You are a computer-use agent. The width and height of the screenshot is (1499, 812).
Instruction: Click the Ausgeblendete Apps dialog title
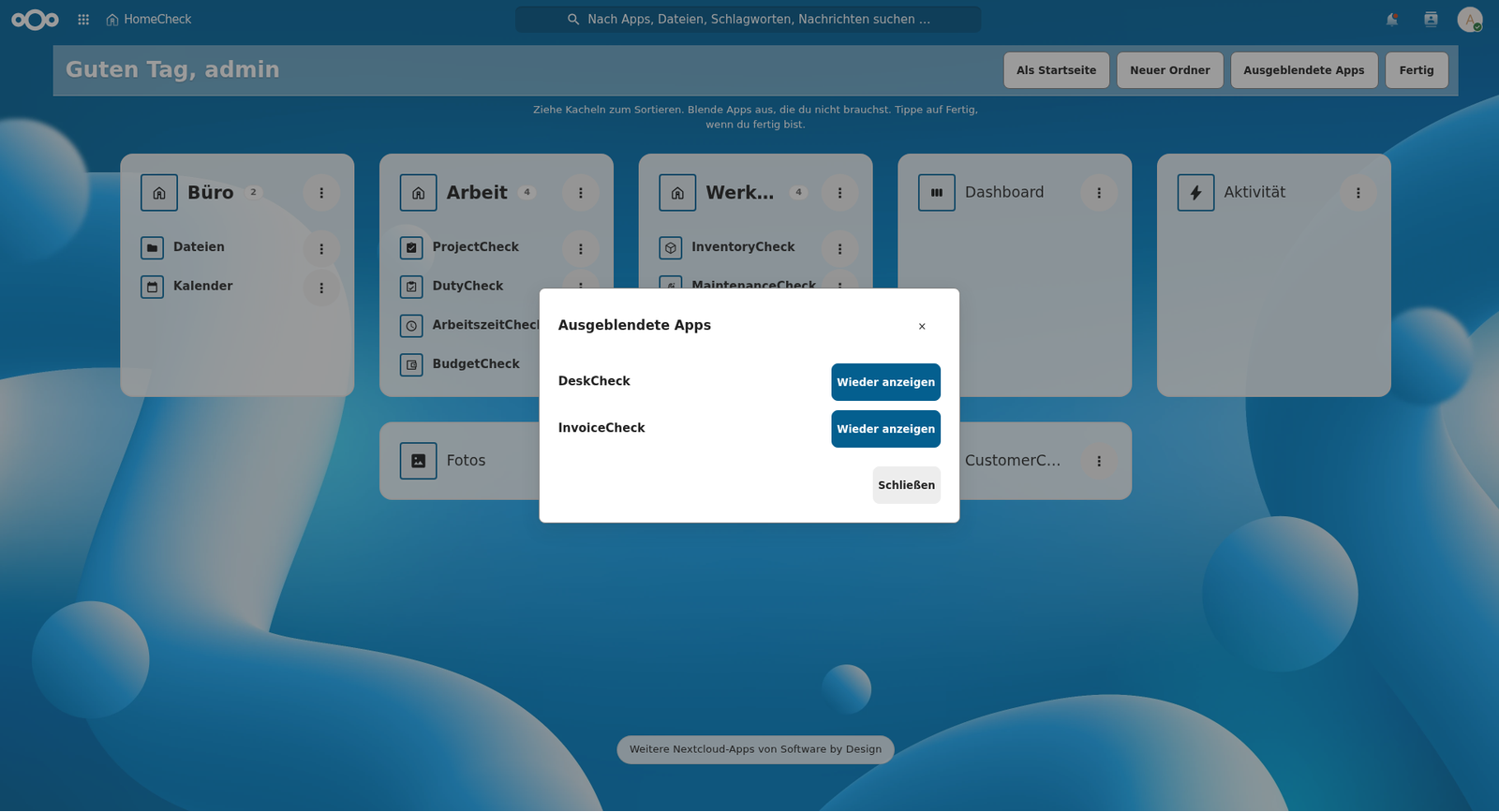click(x=634, y=326)
